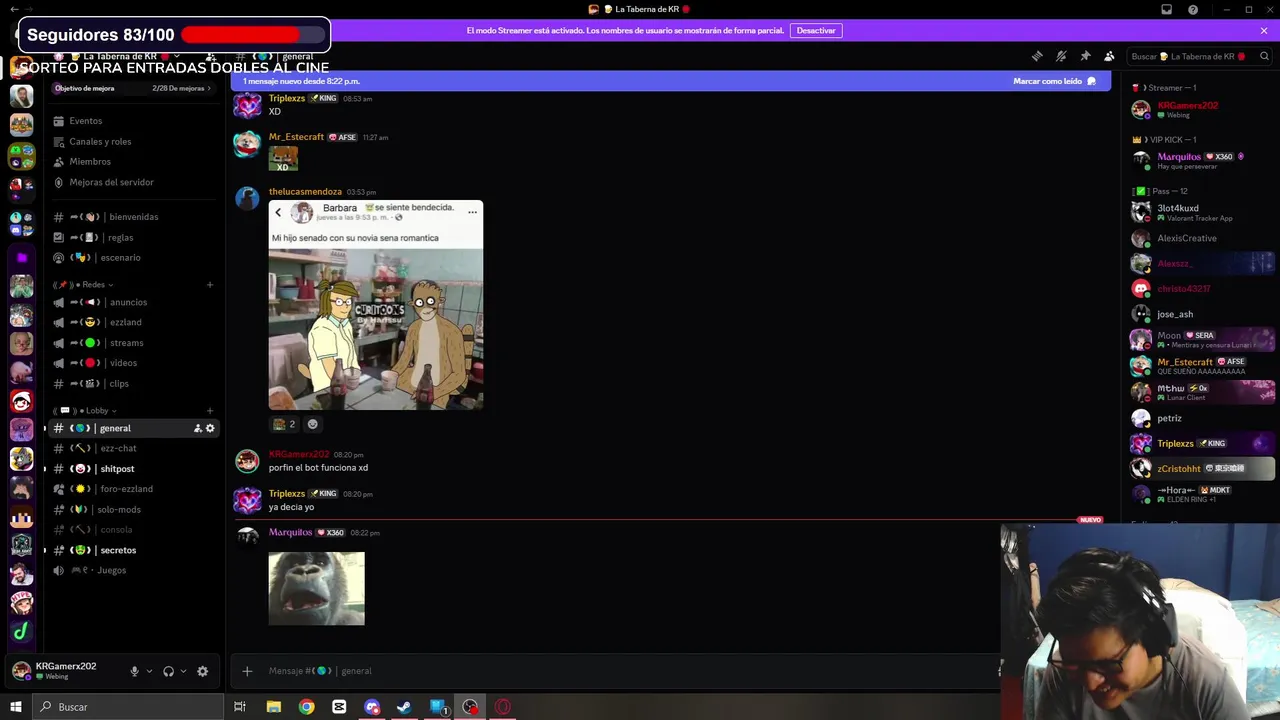This screenshot has width=1280, height=720.
Task: Click plus attach button in message bar
Action: pyautogui.click(x=247, y=671)
